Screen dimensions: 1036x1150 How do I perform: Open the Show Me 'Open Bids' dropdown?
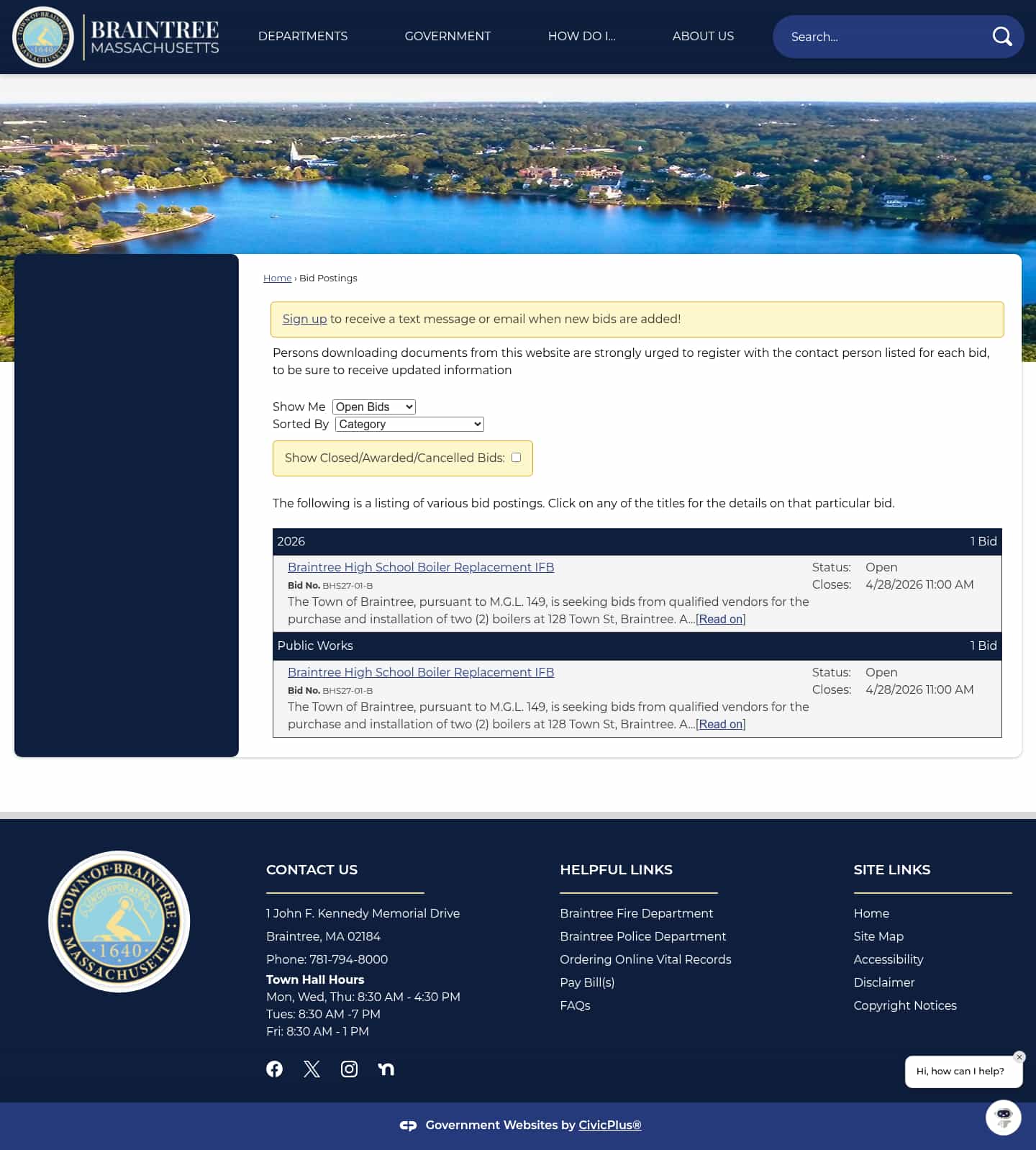click(374, 407)
